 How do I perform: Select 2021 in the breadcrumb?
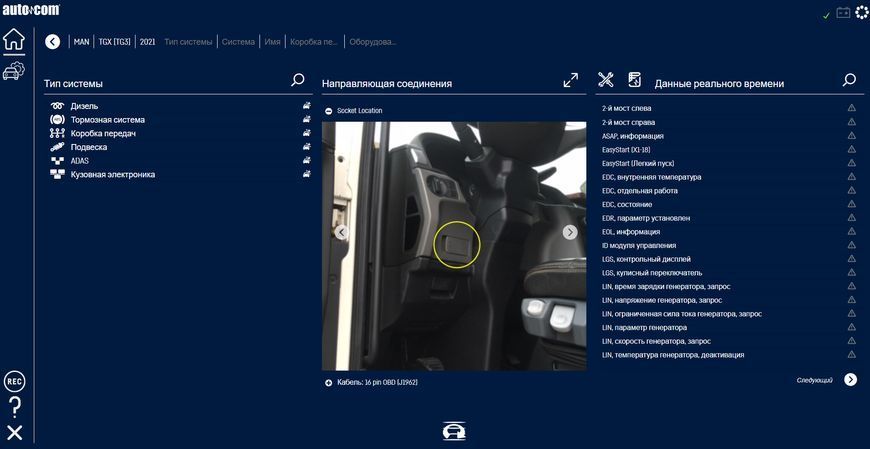tap(148, 42)
